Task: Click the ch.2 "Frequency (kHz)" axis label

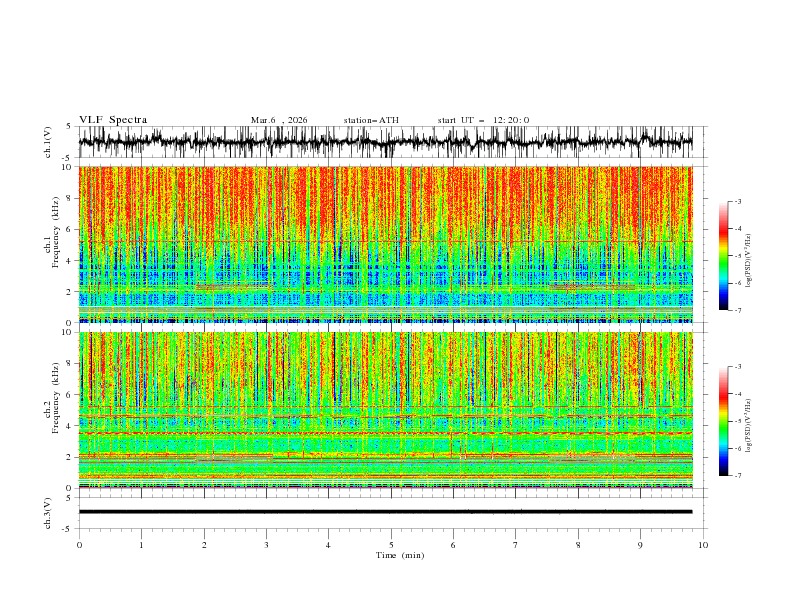Action: pyautogui.click(x=56, y=396)
